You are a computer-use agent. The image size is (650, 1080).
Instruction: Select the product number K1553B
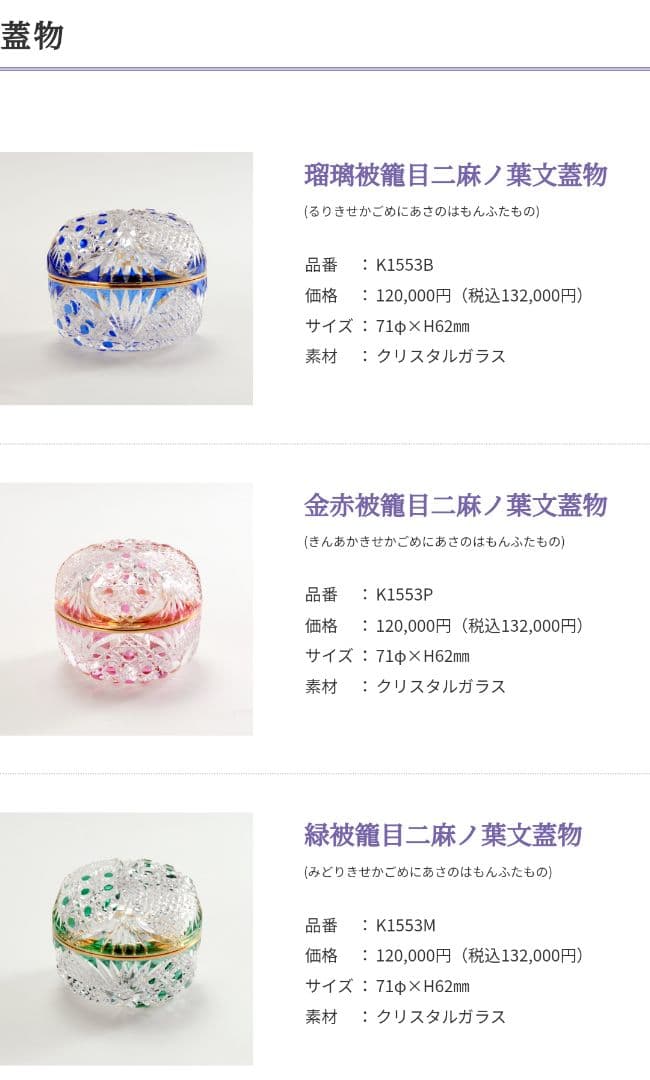(404, 265)
